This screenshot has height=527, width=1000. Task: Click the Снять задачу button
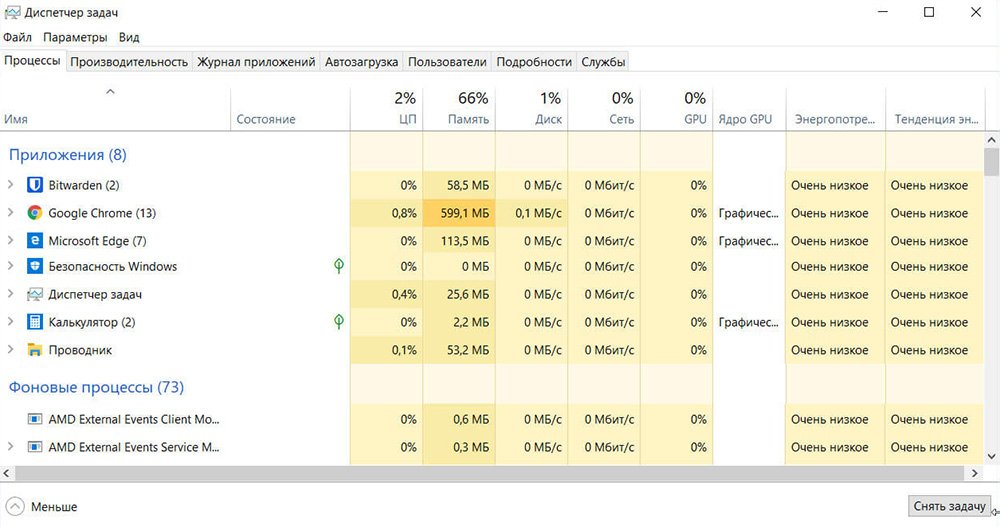coord(949,506)
